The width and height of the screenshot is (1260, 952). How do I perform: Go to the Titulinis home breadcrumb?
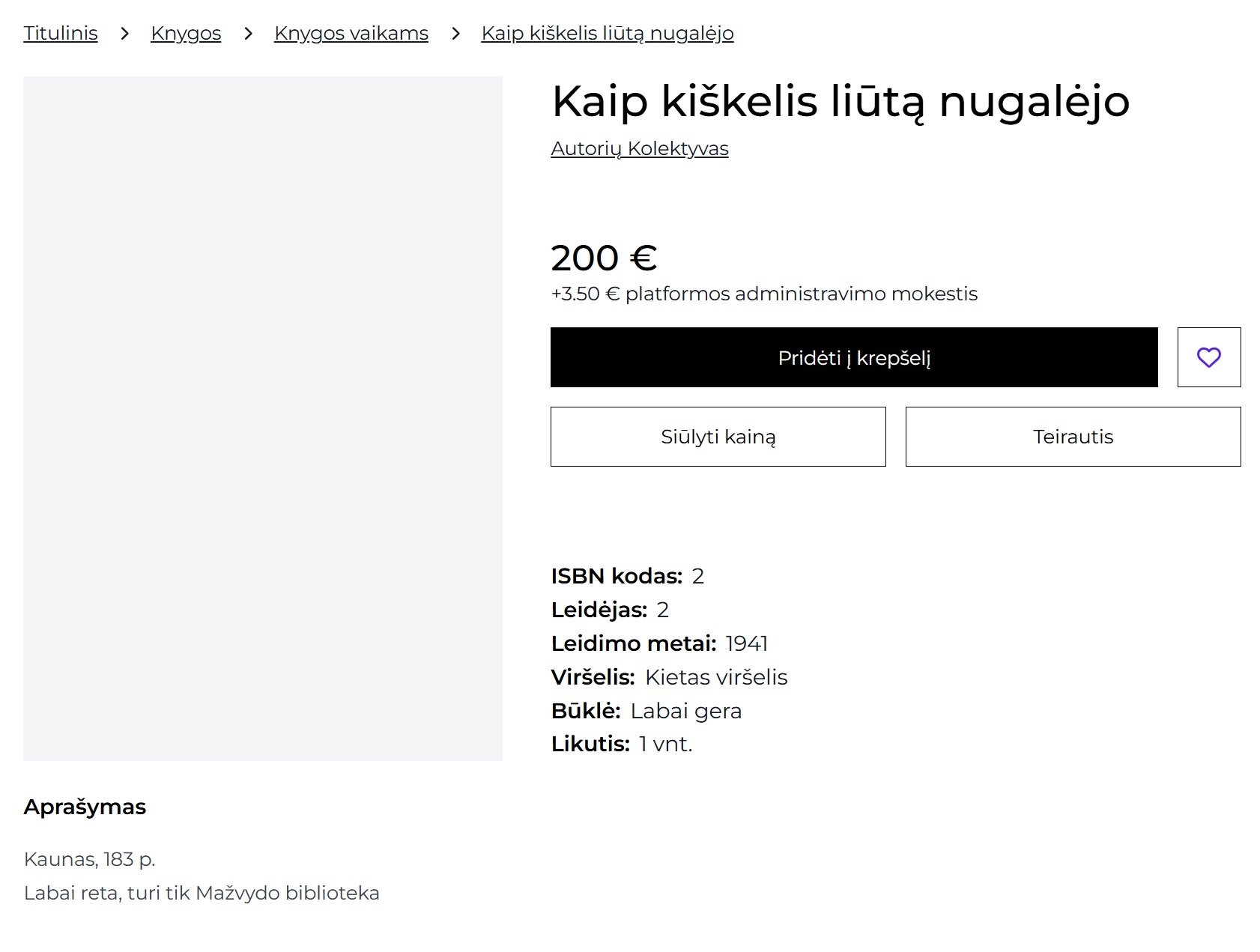tap(61, 34)
